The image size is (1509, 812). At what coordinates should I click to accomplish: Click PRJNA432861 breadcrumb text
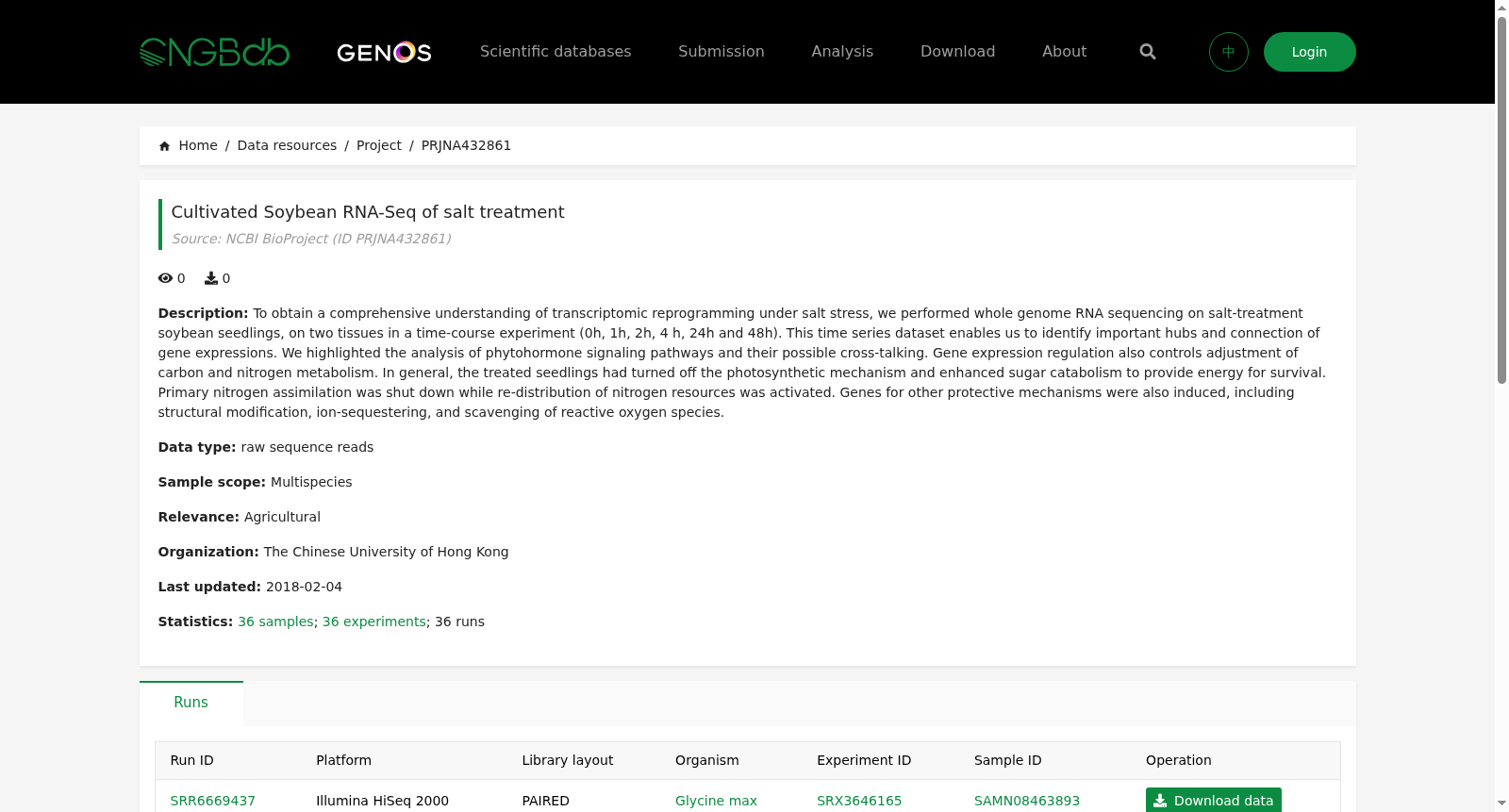click(x=466, y=145)
